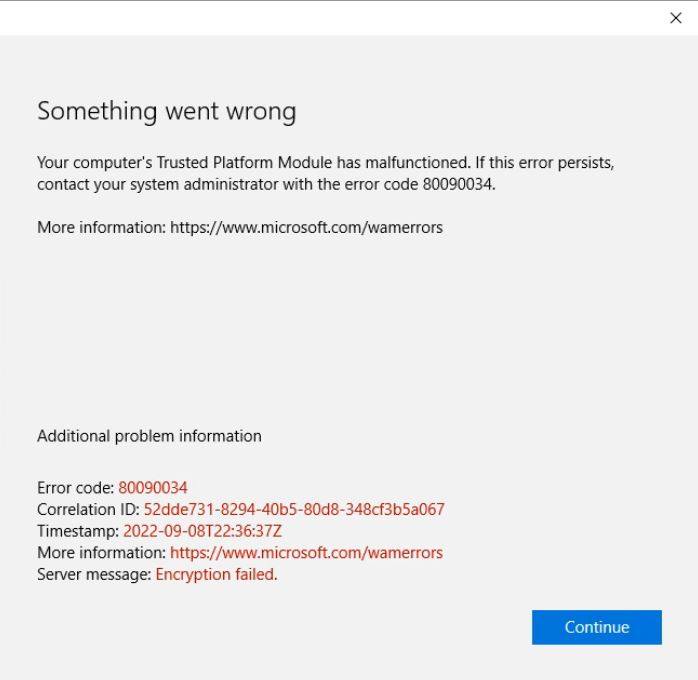Close the error dialog with the X
698x680 pixels.
(x=676, y=18)
